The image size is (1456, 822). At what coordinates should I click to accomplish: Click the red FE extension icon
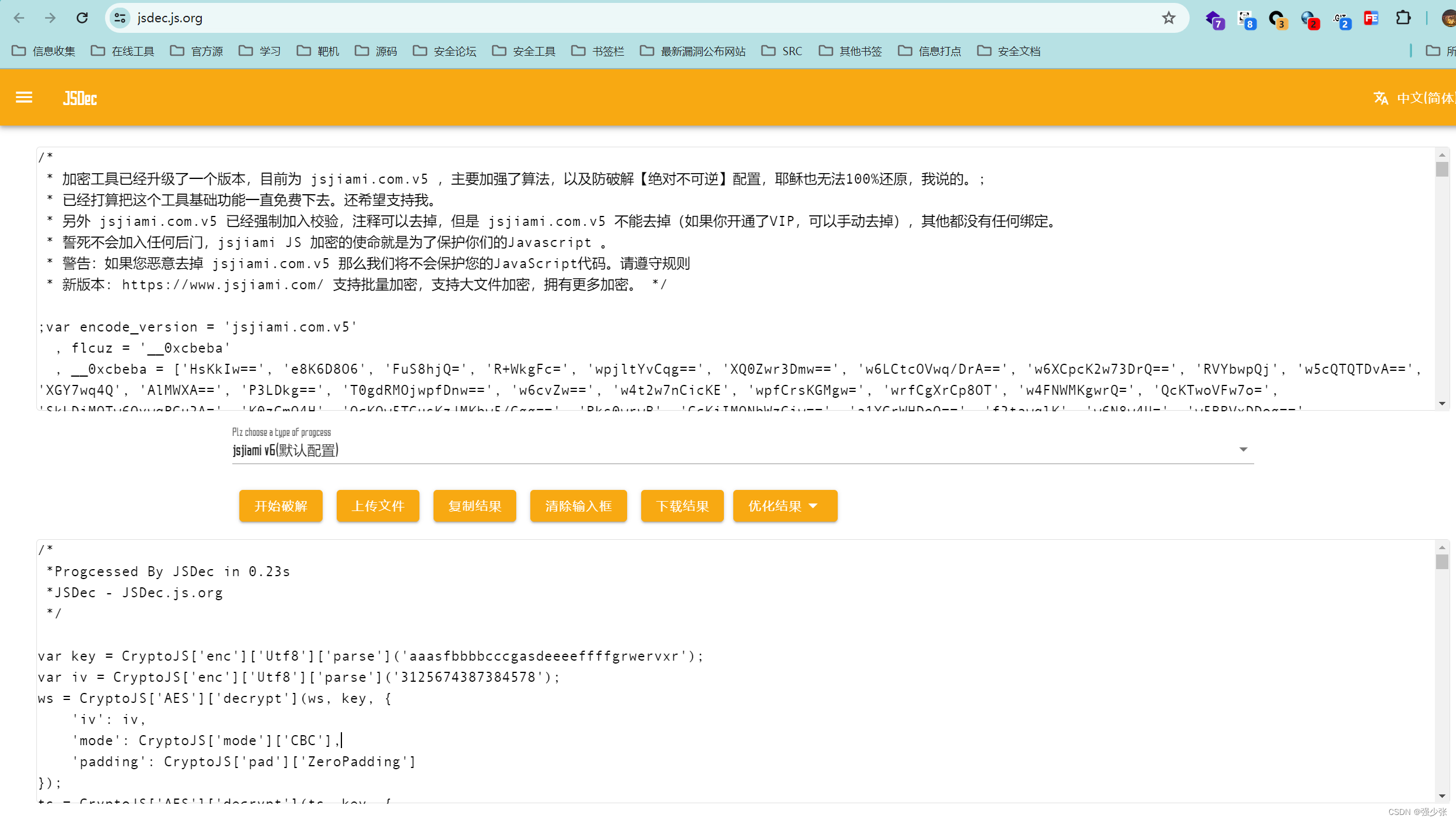click(1371, 18)
